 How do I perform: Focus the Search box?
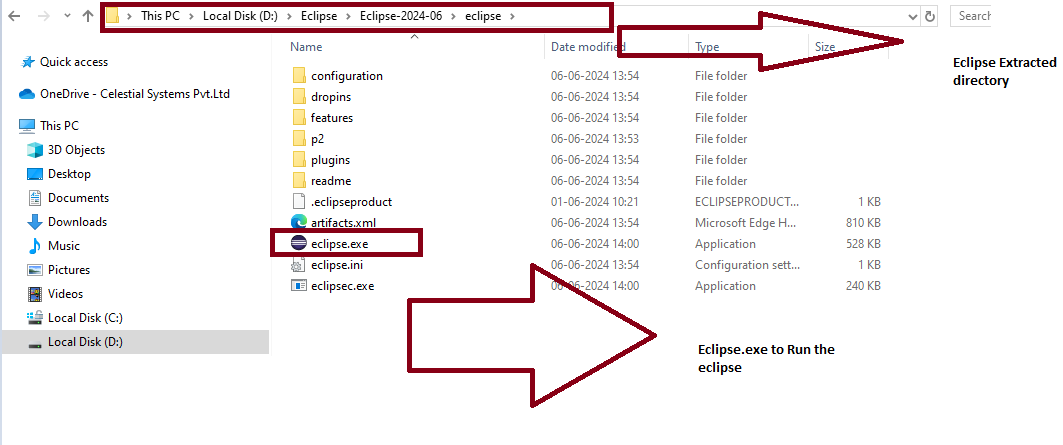970,16
